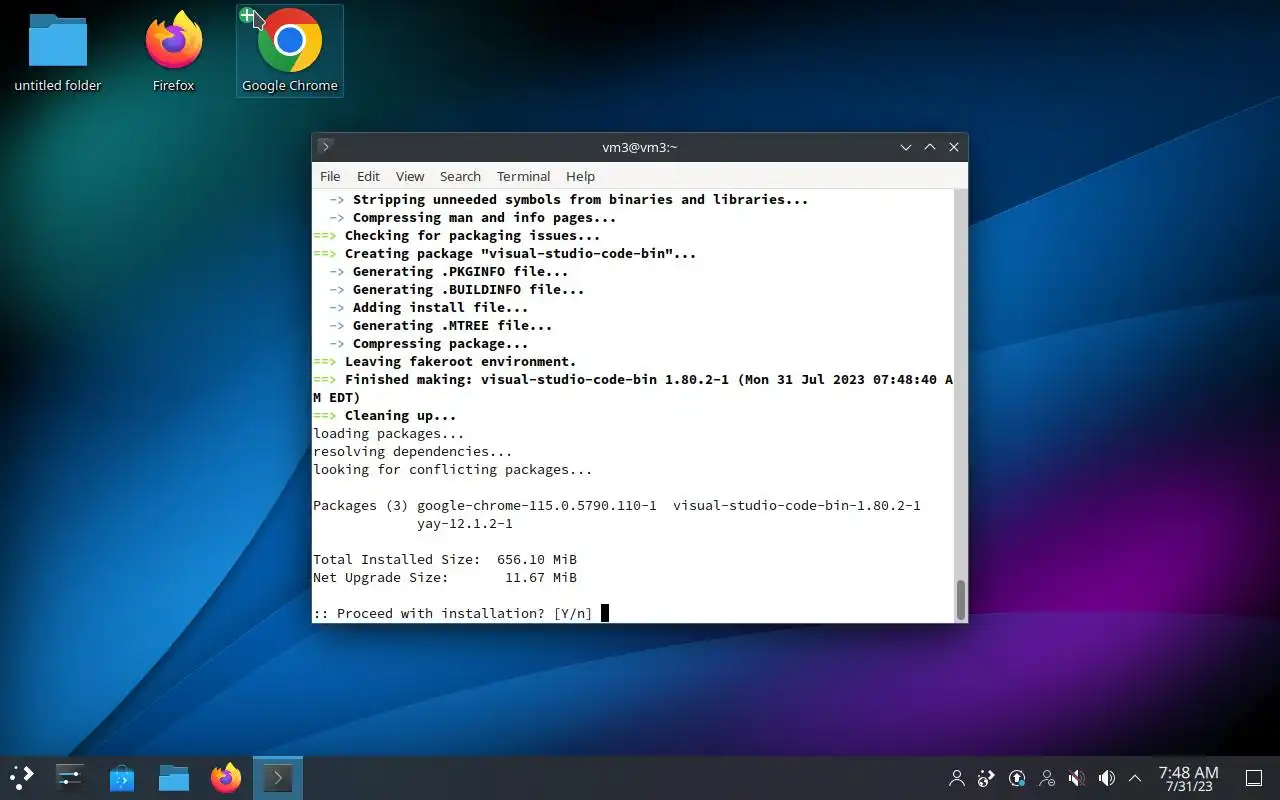1280x800 pixels.
Task: Click 'loading packages...' line
Action: (x=389, y=433)
